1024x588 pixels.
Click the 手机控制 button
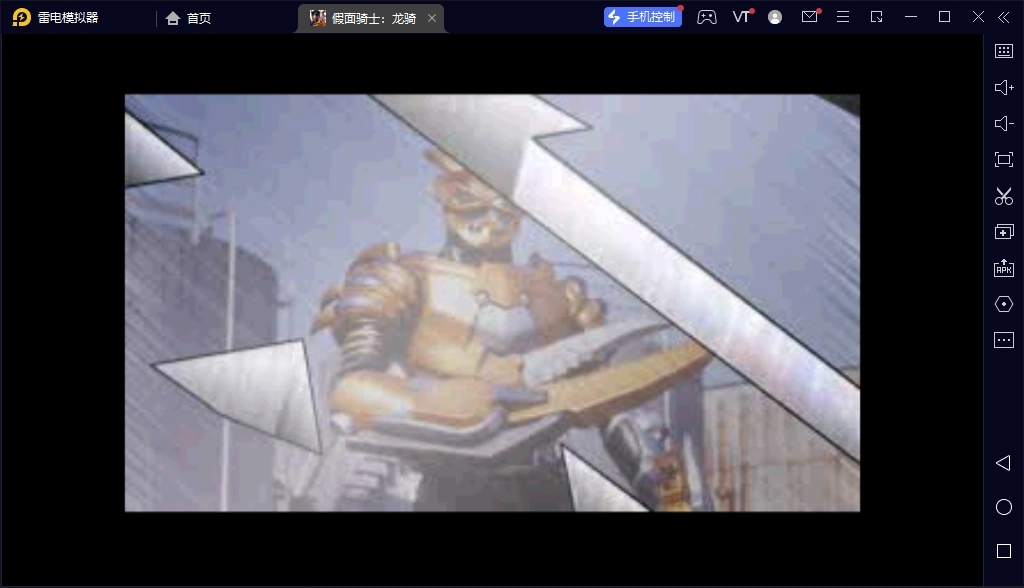[643, 17]
